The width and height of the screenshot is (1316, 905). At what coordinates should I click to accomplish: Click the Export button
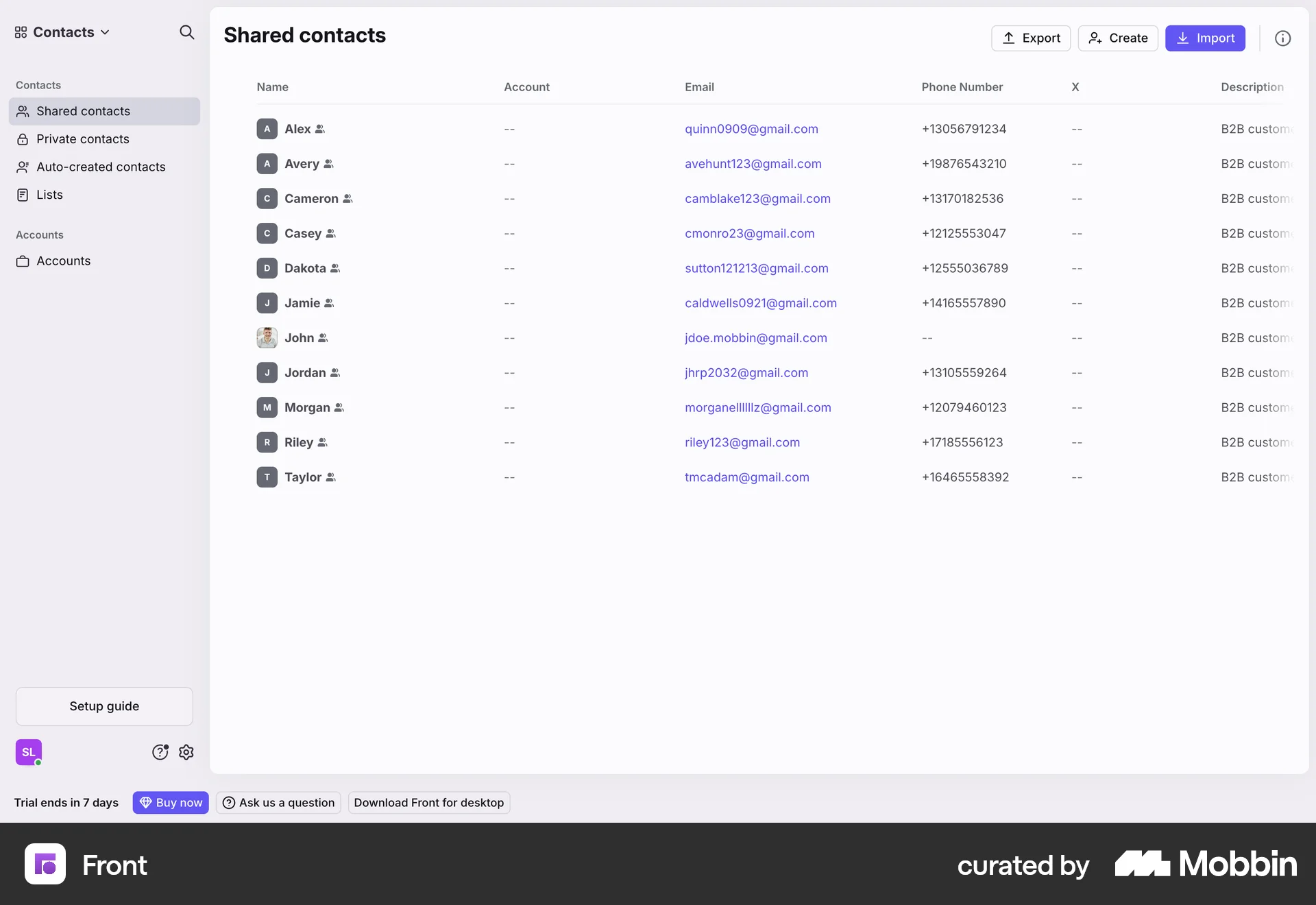pos(1030,38)
